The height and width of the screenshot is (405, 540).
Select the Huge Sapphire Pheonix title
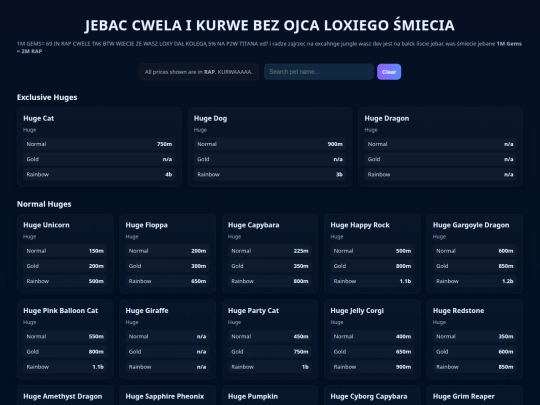pos(165,396)
